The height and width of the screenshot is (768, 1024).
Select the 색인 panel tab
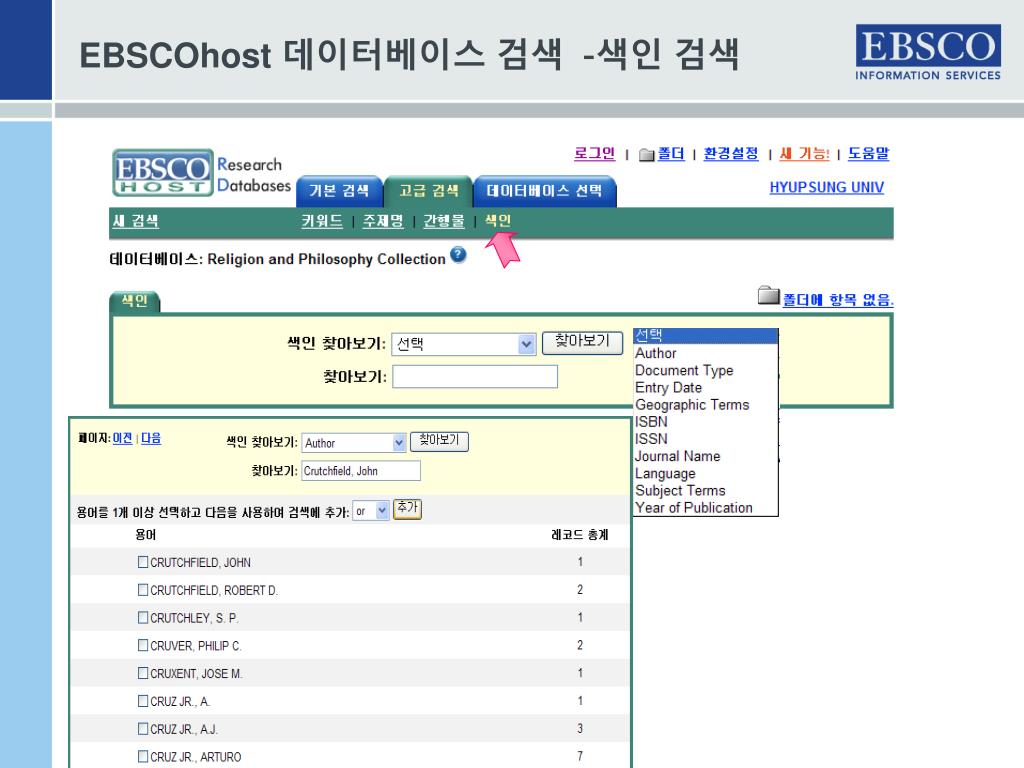135,302
